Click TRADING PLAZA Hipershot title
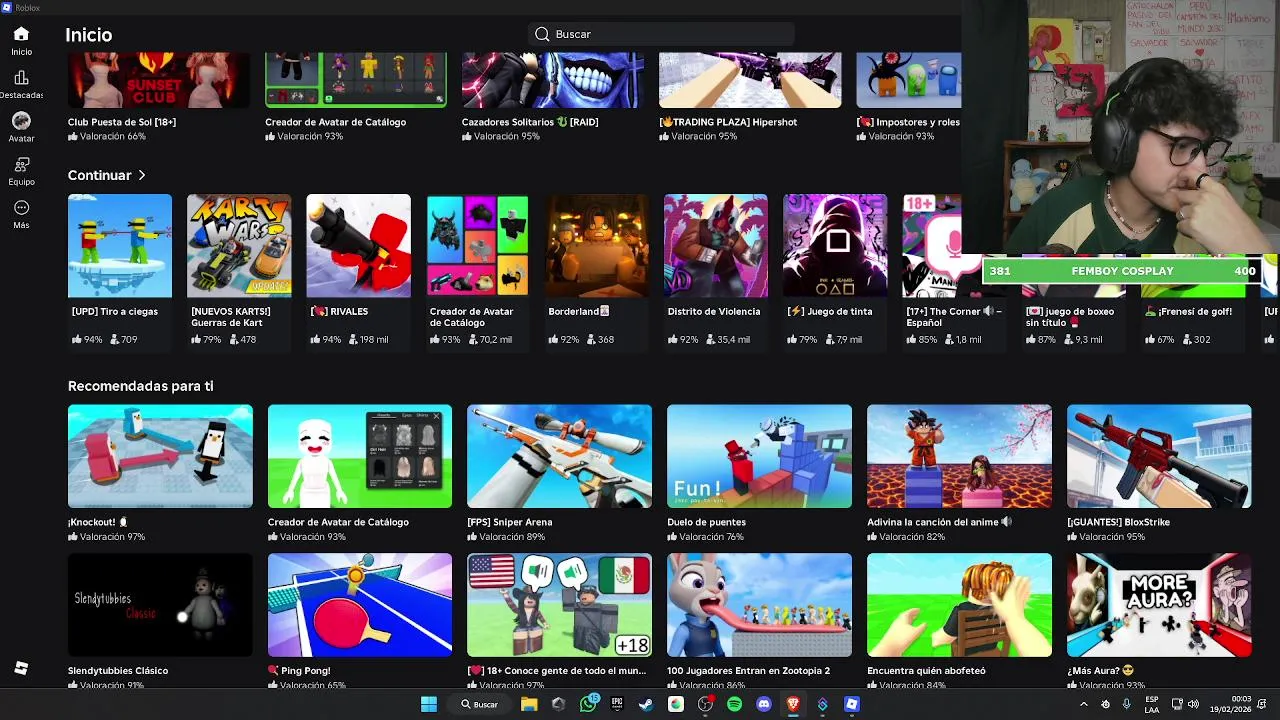The width and height of the screenshot is (1280, 720). (728, 122)
